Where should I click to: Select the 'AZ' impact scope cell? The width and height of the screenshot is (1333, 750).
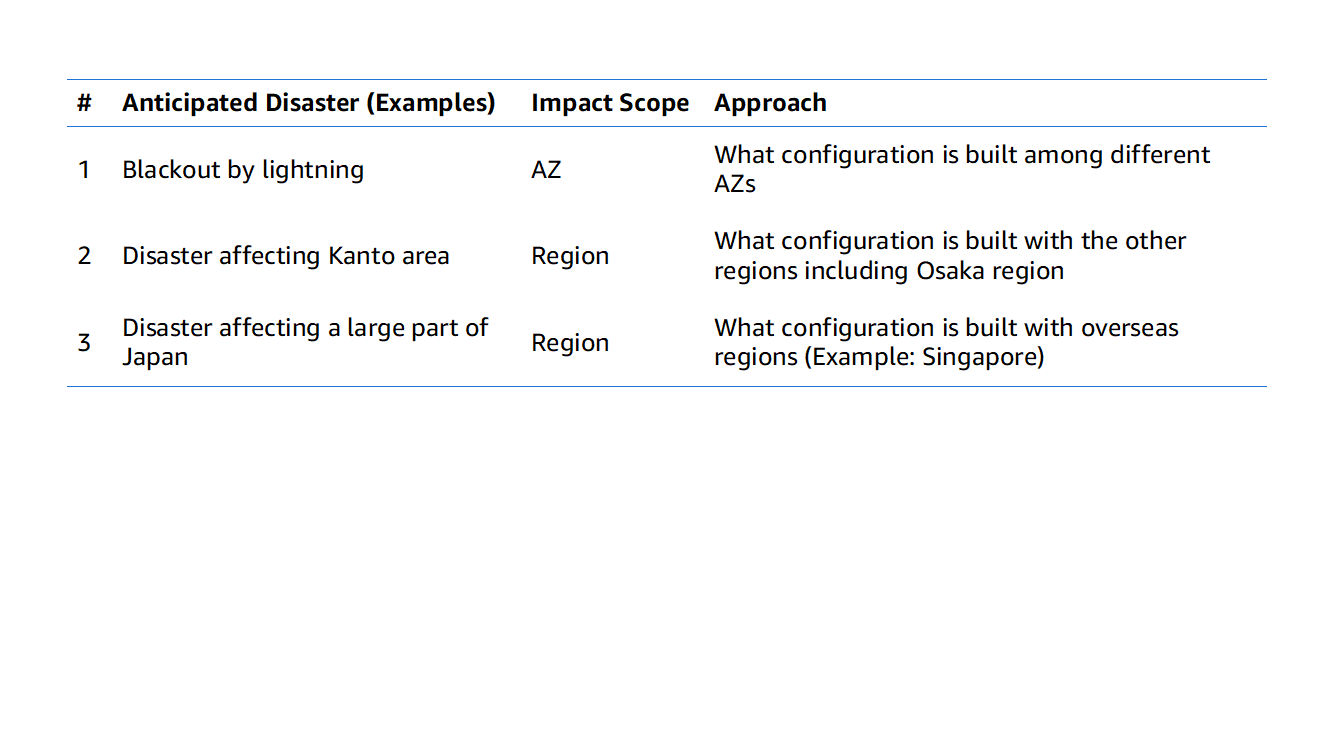(546, 170)
